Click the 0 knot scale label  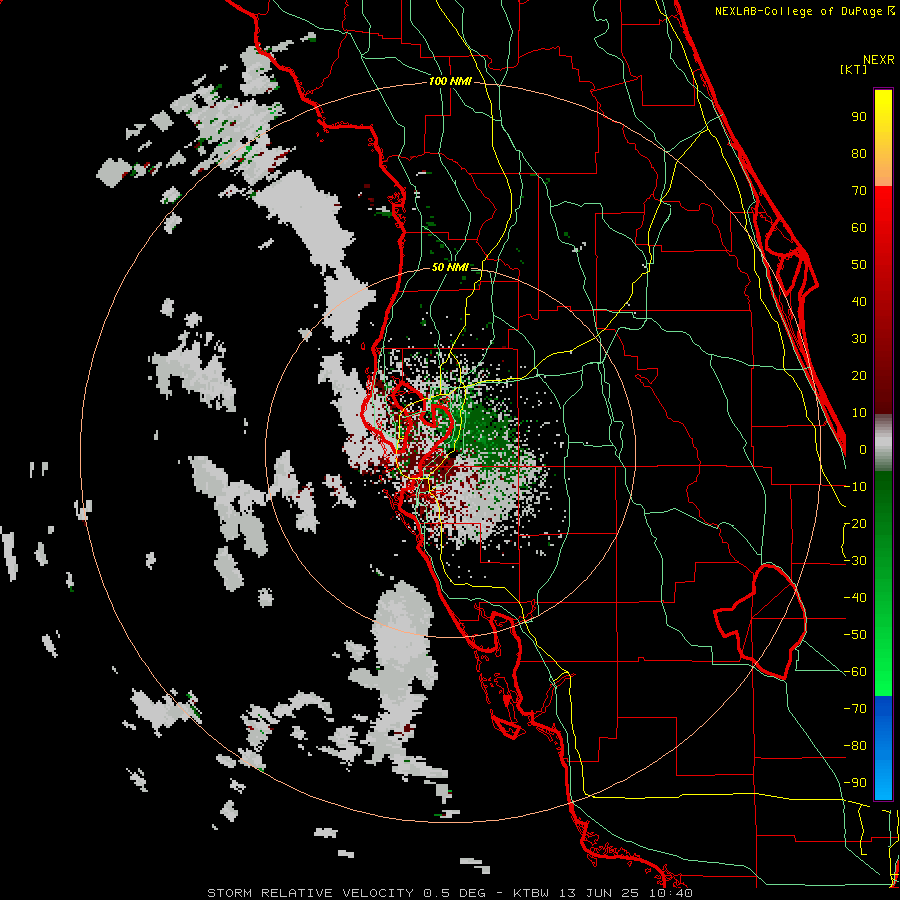click(x=863, y=450)
